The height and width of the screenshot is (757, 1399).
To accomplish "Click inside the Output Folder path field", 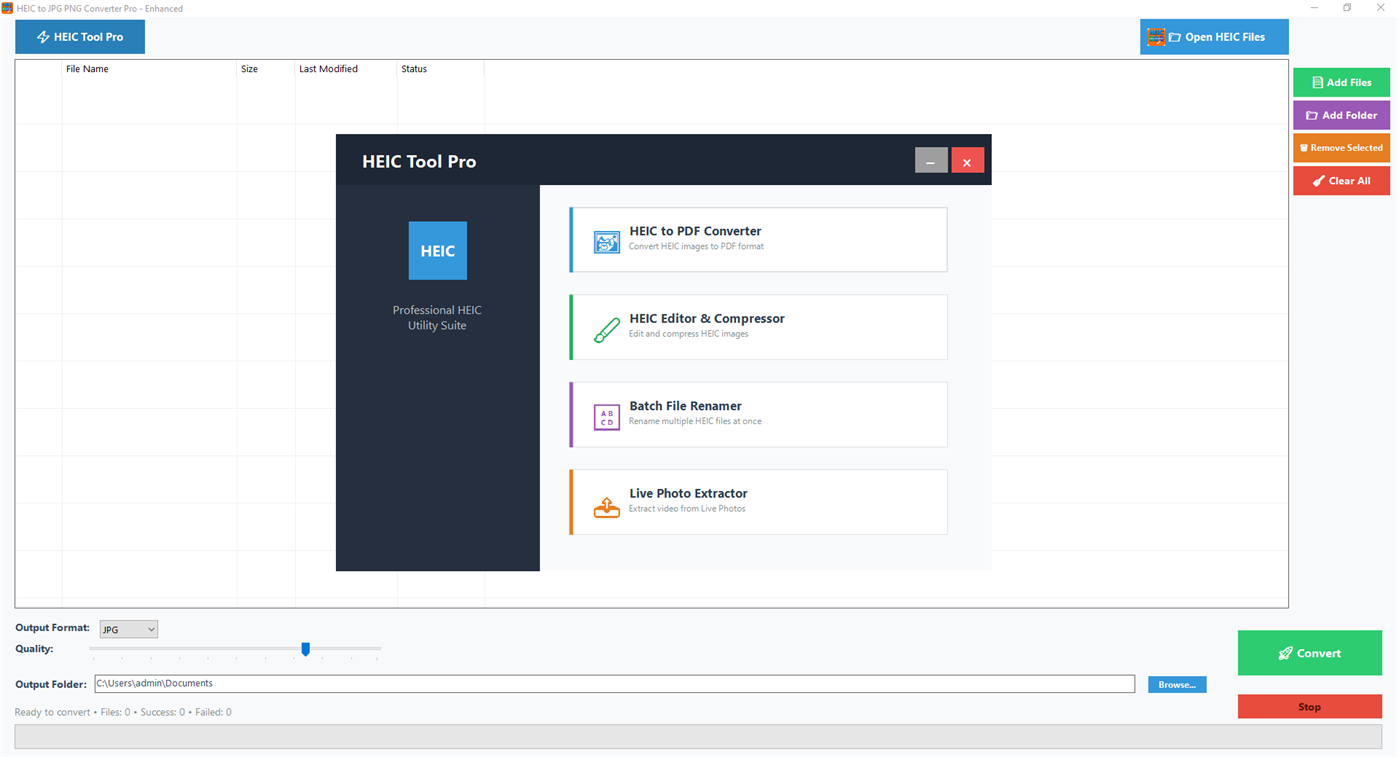I will pyautogui.click(x=400, y=683).
